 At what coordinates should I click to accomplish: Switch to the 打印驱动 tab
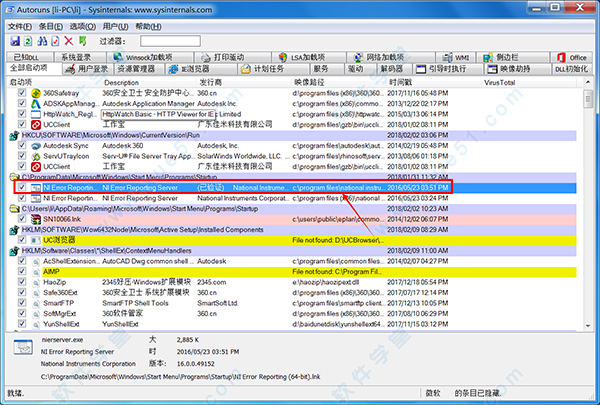233,57
